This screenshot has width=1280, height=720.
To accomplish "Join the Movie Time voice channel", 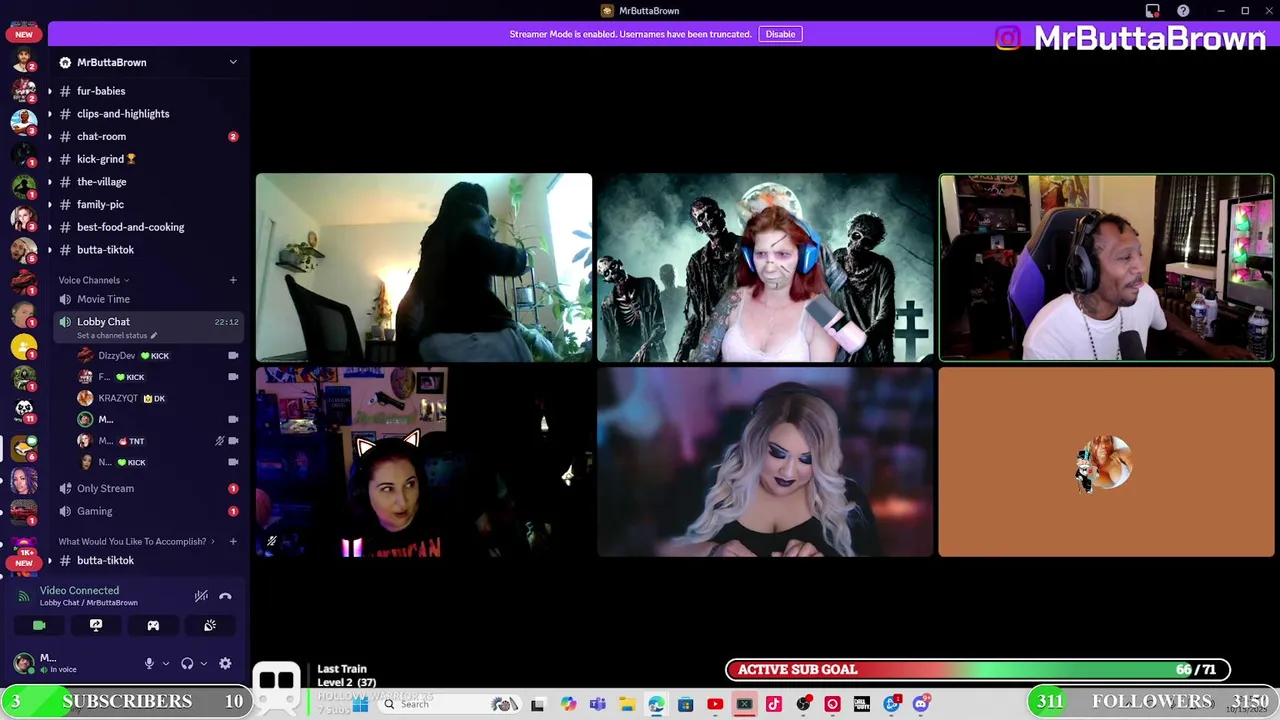I will [x=149, y=299].
